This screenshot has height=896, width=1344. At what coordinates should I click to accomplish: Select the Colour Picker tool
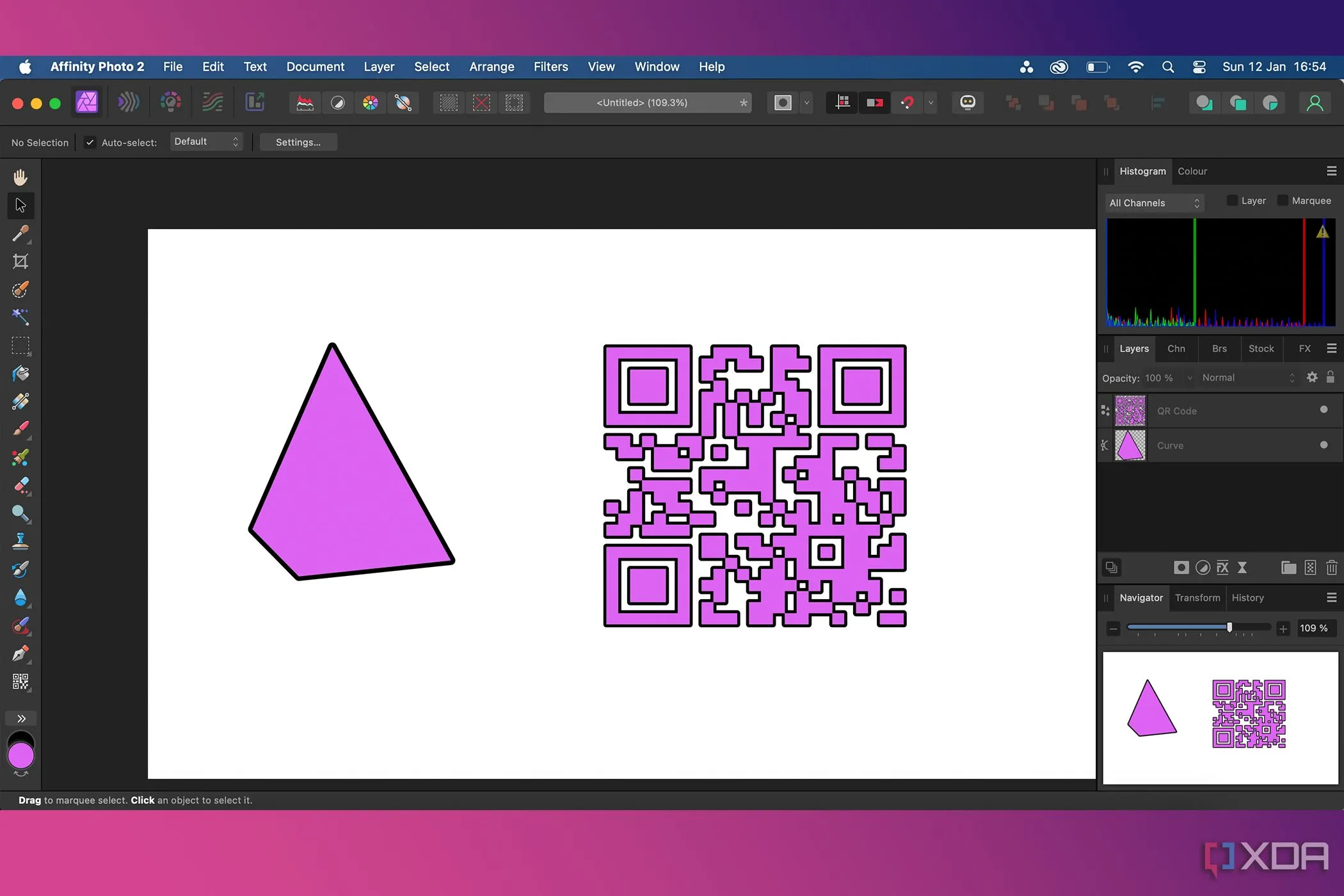coord(20,234)
